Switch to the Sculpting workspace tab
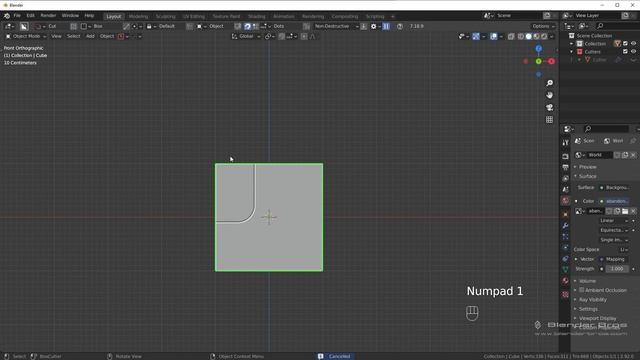640x360 pixels. tap(165, 16)
